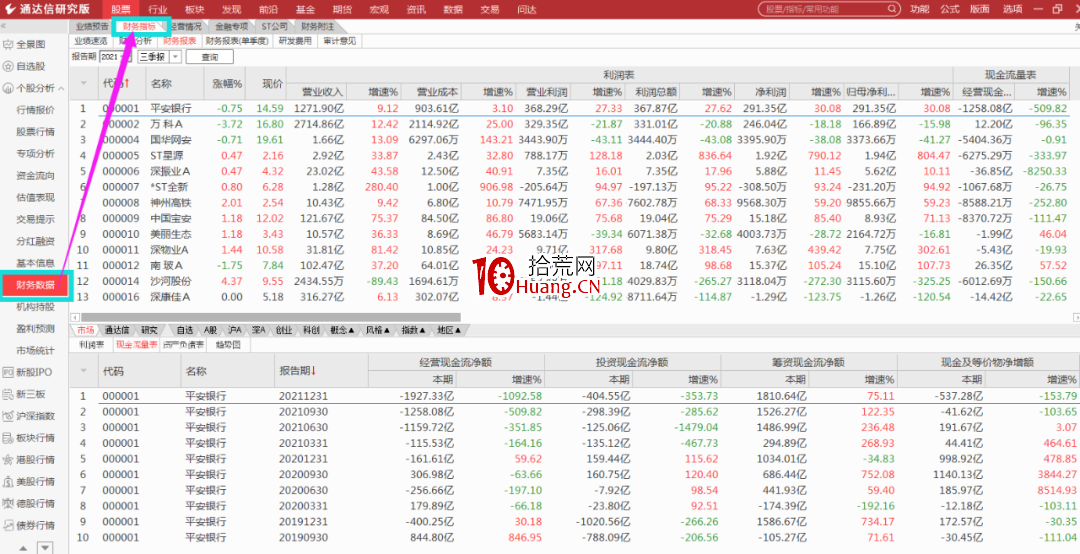Click the stock search input field
The height and width of the screenshot is (554, 1080).
pyautogui.click(x=829, y=9)
